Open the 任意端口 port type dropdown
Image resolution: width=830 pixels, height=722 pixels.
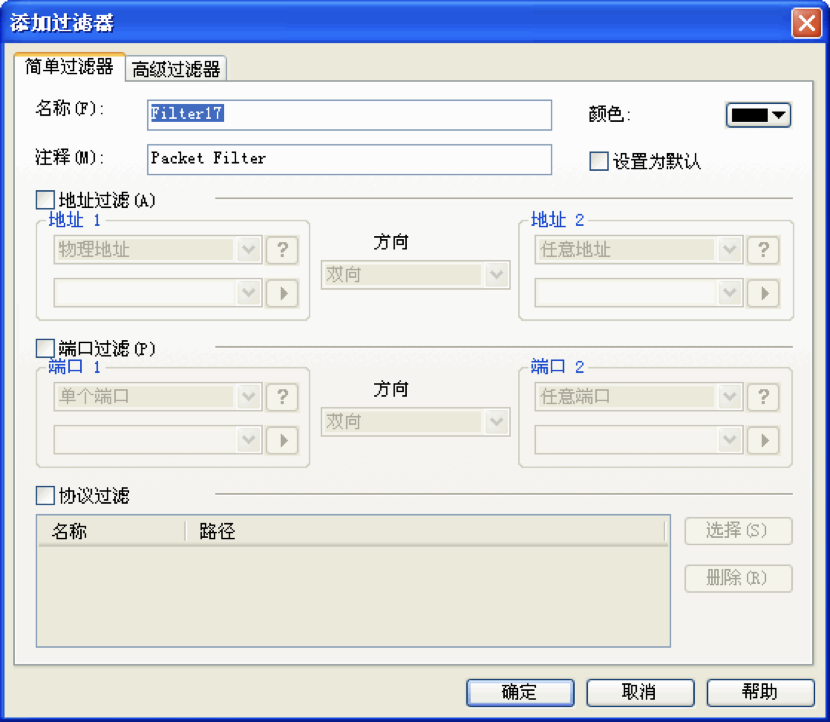637,396
